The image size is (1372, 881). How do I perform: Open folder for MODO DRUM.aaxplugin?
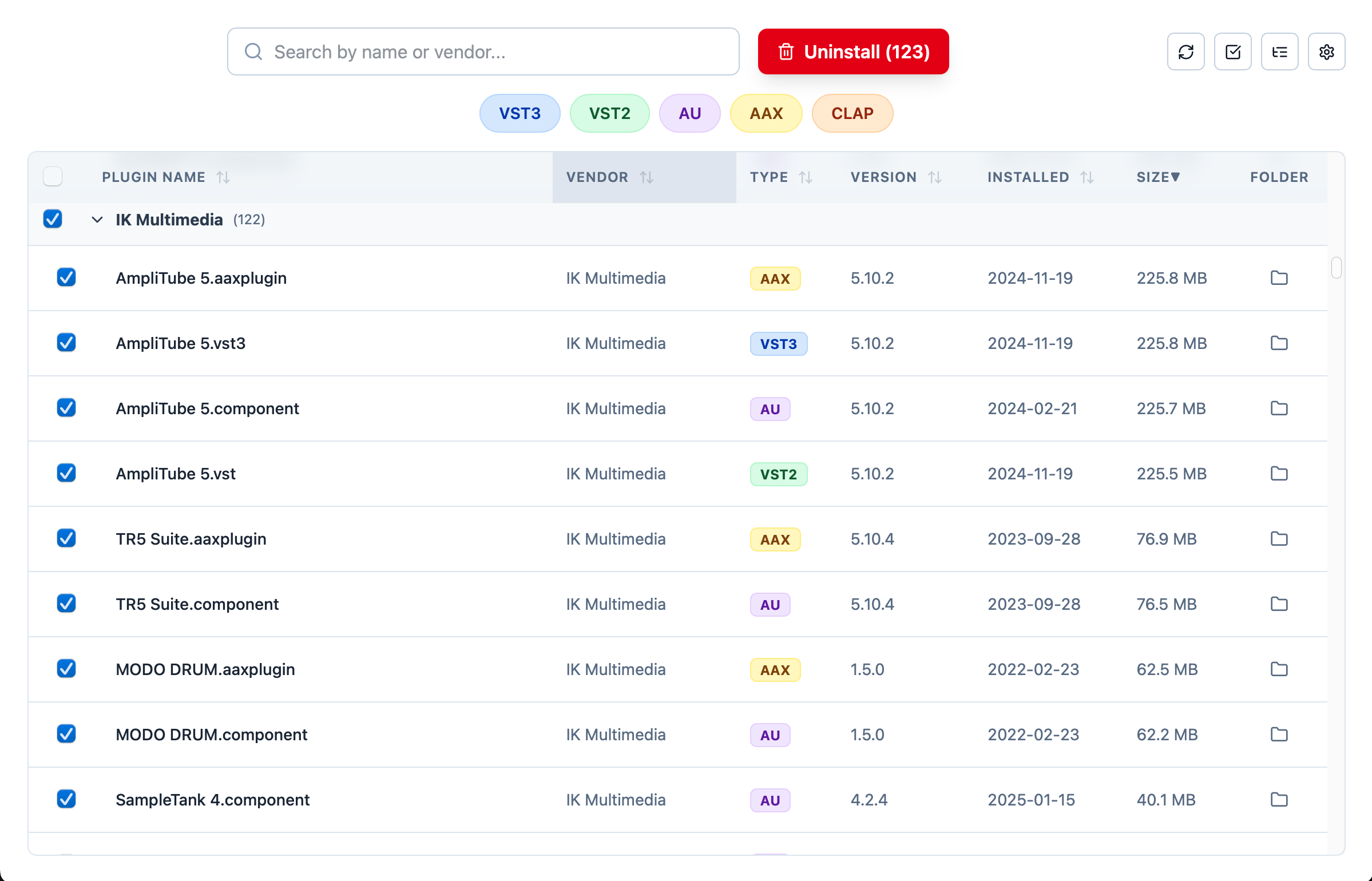[x=1279, y=669]
